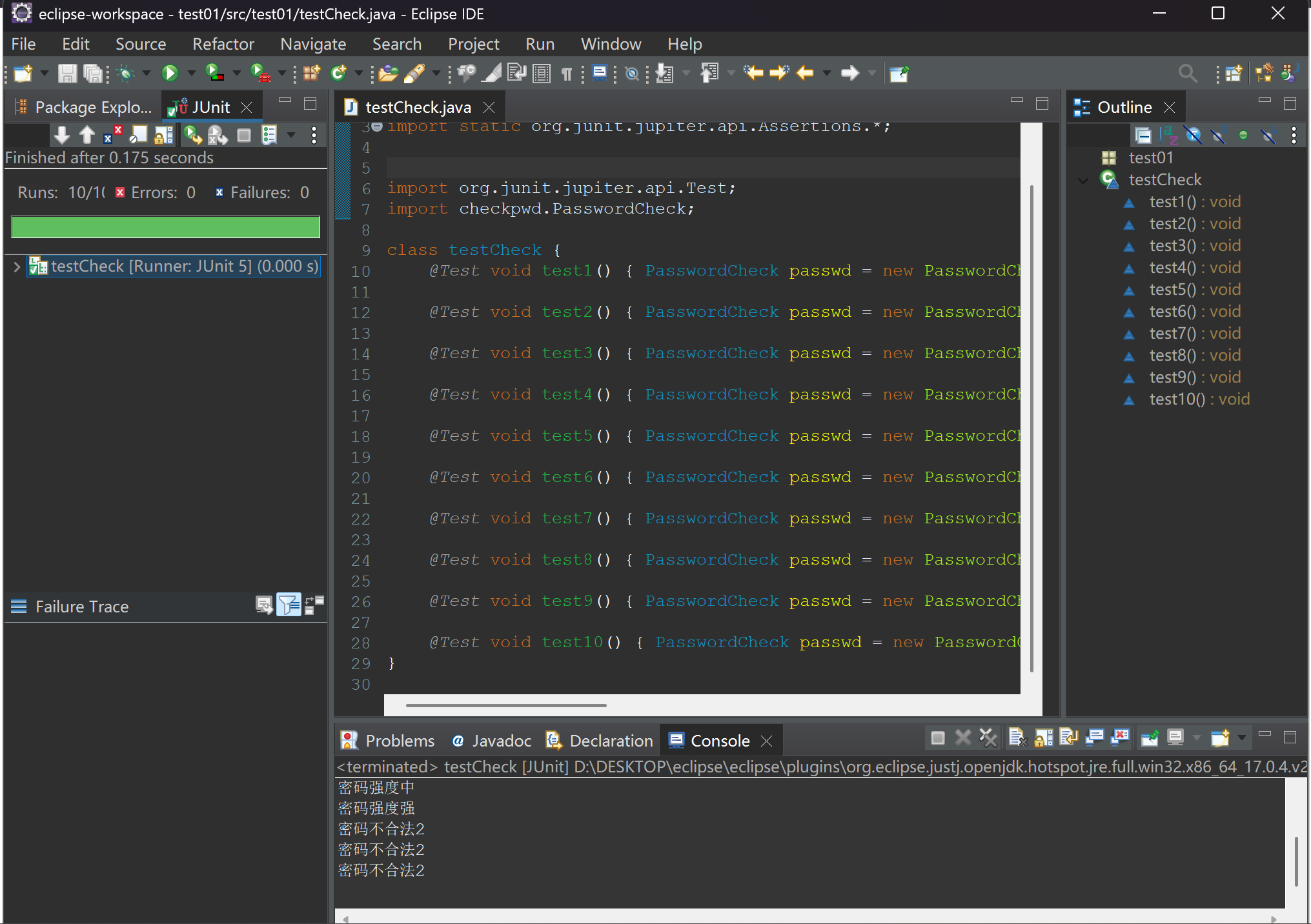Screen dimensions: 1311x924
Task: Click Pin Console green pin icon
Action: coord(1150,738)
